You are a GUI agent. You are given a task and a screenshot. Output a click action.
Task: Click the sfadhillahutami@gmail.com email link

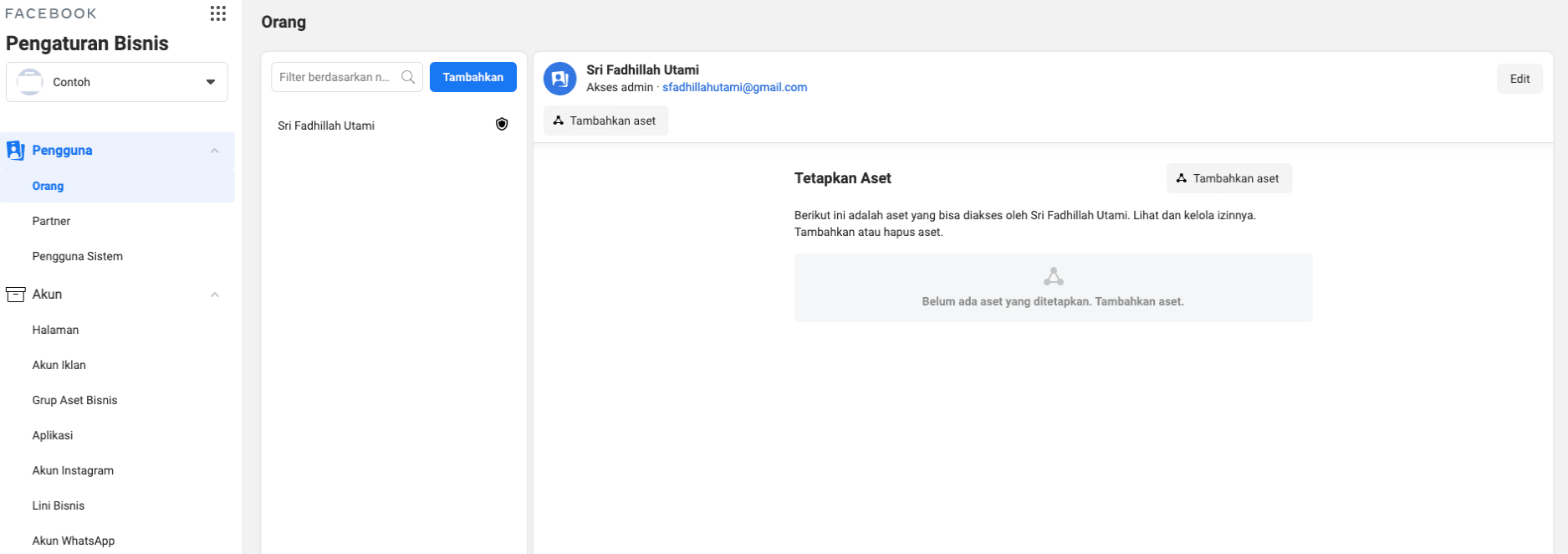click(x=734, y=87)
